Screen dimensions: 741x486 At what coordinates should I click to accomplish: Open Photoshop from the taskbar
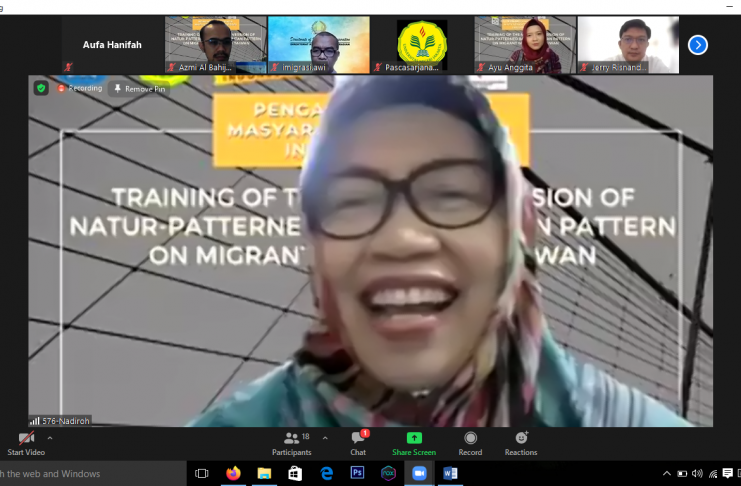(x=357, y=473)
